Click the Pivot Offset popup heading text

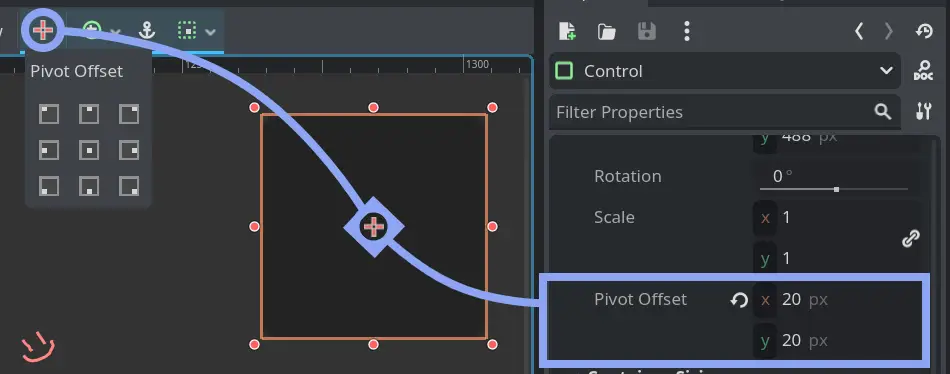click(76, 71)
